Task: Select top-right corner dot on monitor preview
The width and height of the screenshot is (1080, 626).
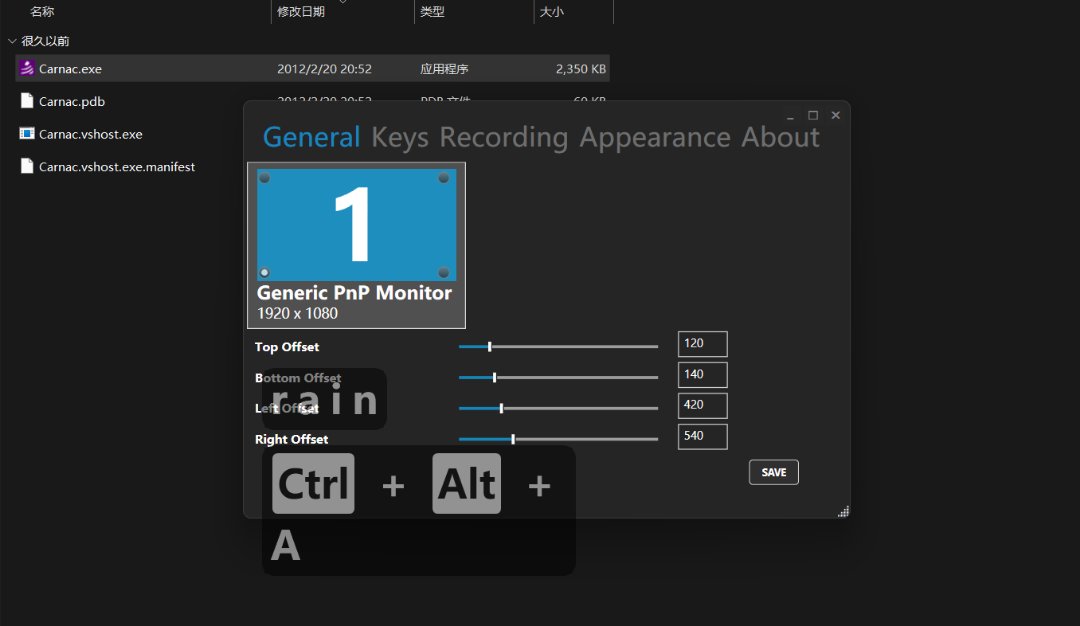Action: (x=443, y=178)
